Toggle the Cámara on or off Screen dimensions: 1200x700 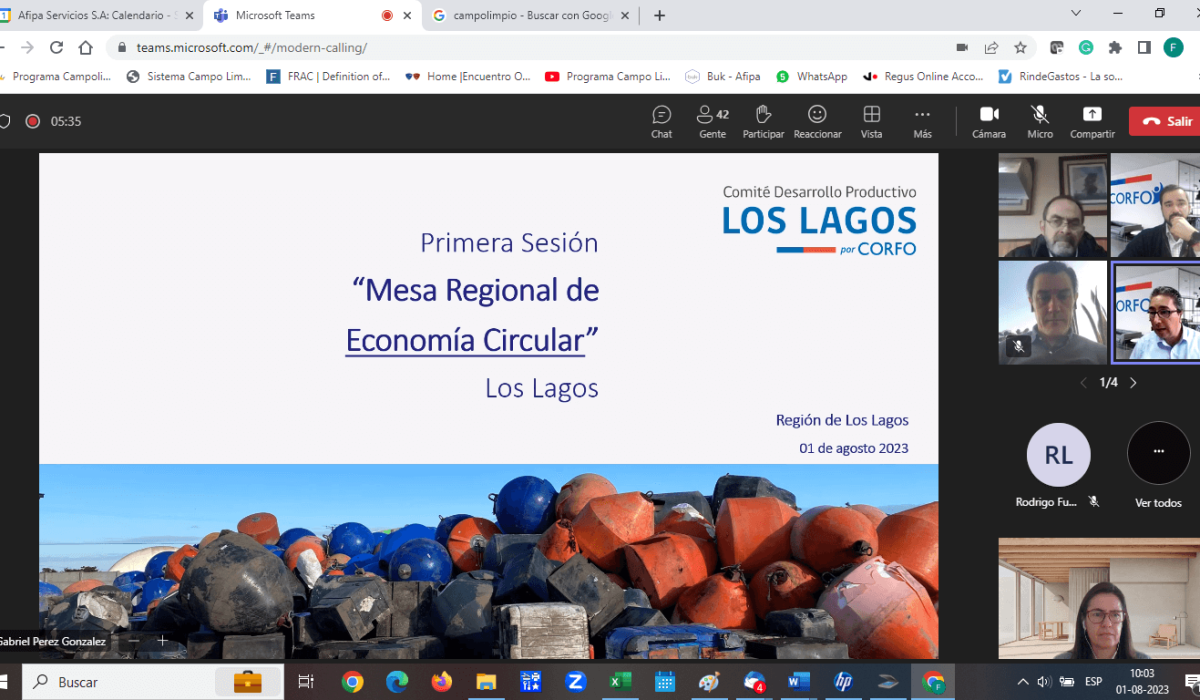point(989,121)
